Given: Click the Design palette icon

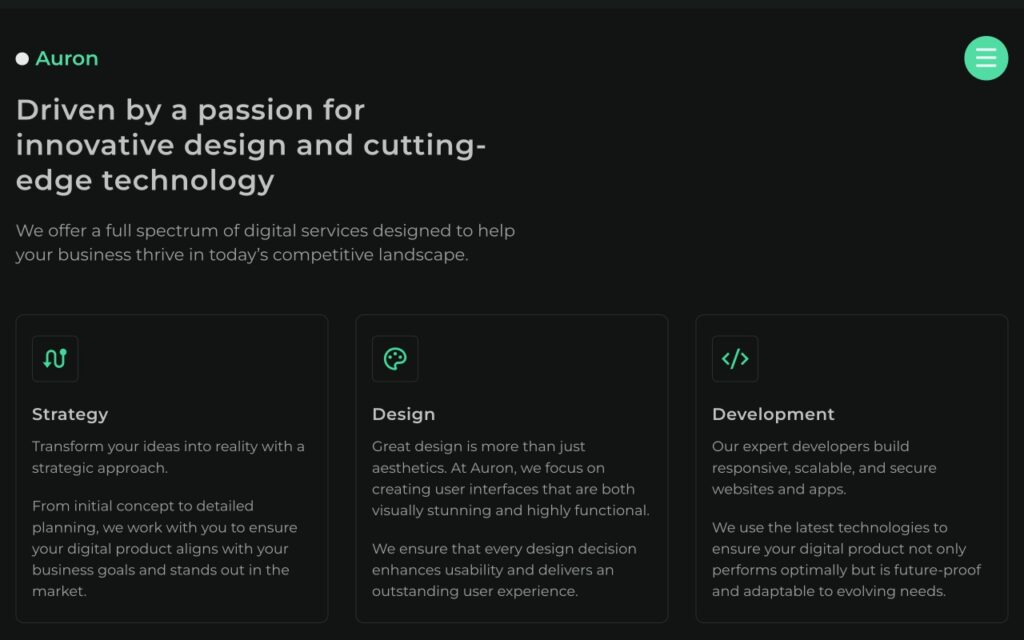Looking at the screenshot, I should point(395,359).
